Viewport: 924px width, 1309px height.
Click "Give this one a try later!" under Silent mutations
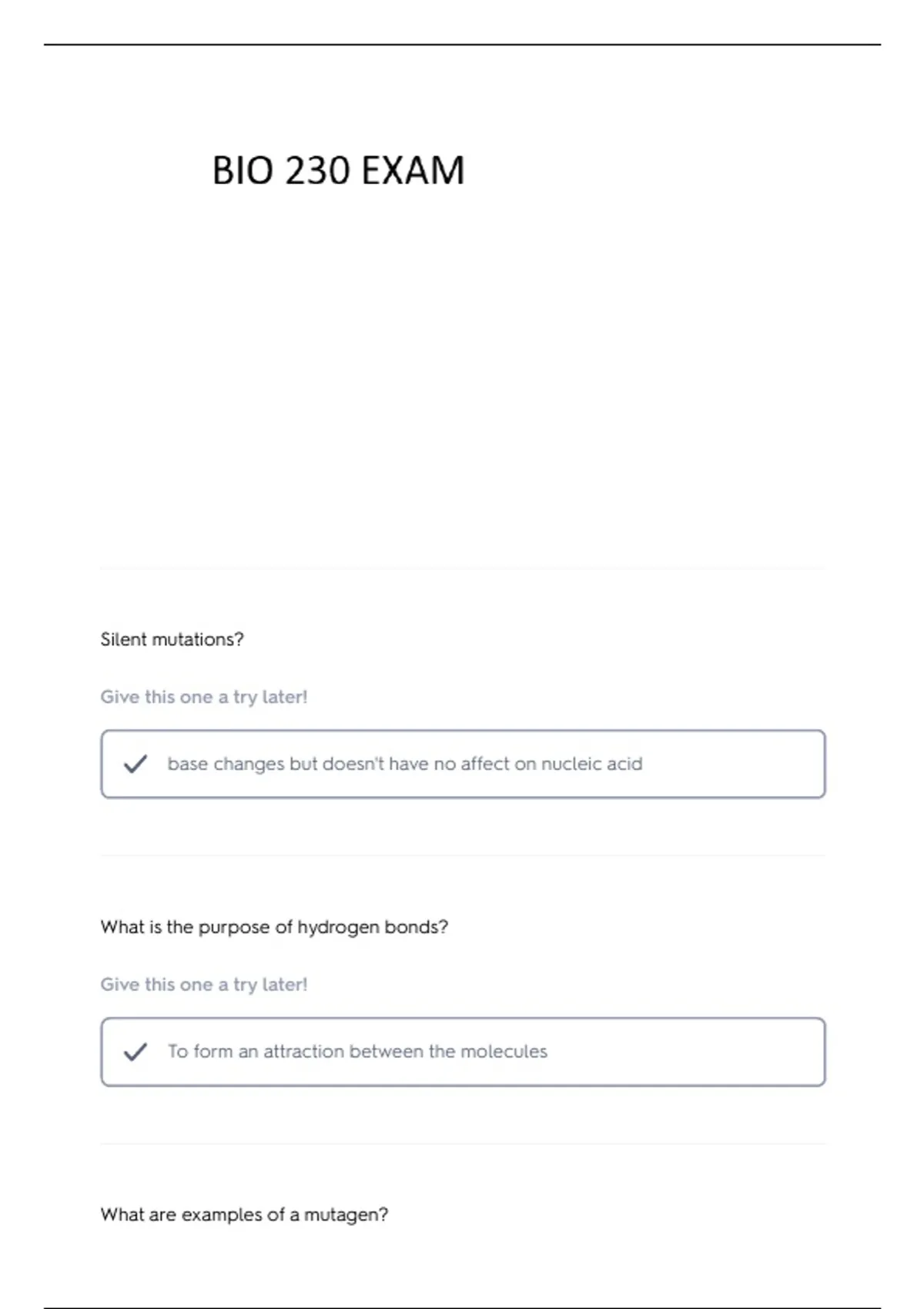(204, 697)
